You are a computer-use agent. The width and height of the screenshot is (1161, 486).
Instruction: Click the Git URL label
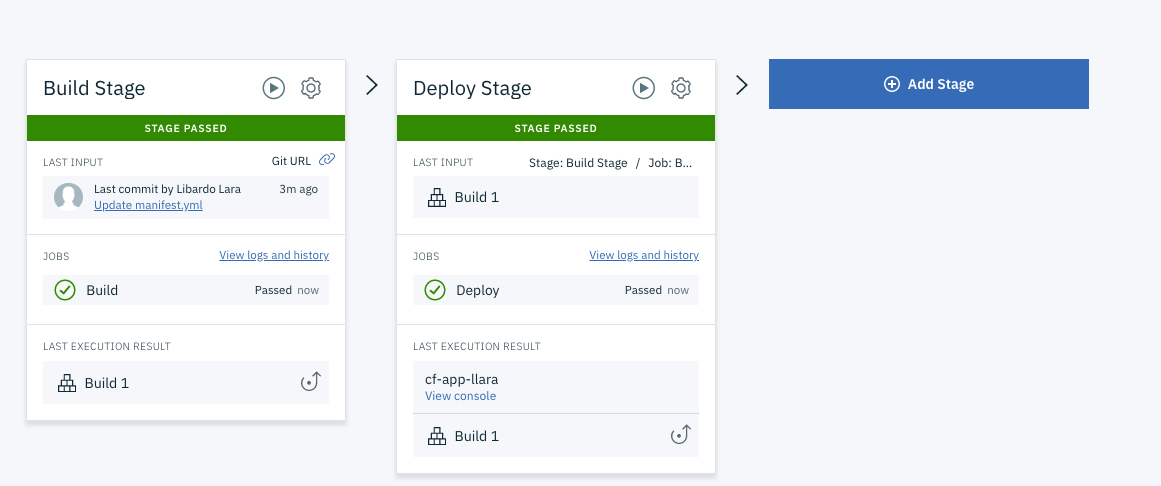[x=292, y=160]
